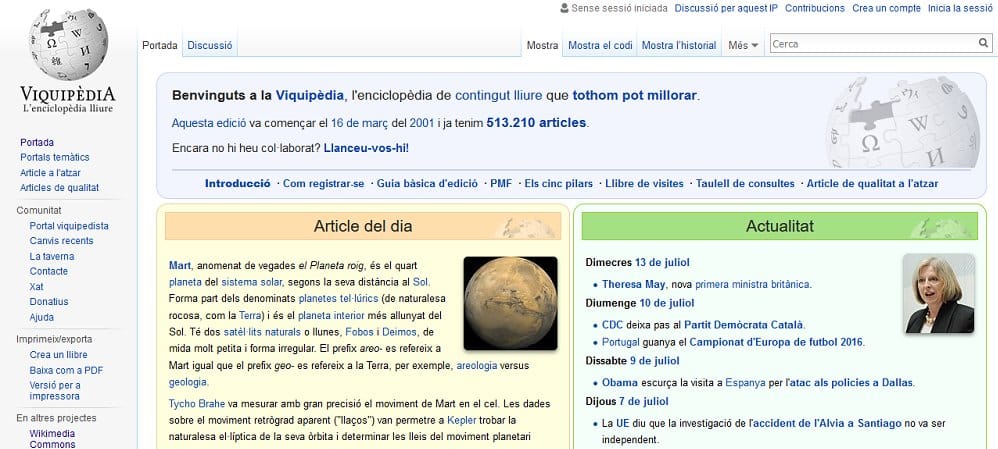Select the Mostra tab
Viewport: 998px width, 449px height.
coord(542,45)
